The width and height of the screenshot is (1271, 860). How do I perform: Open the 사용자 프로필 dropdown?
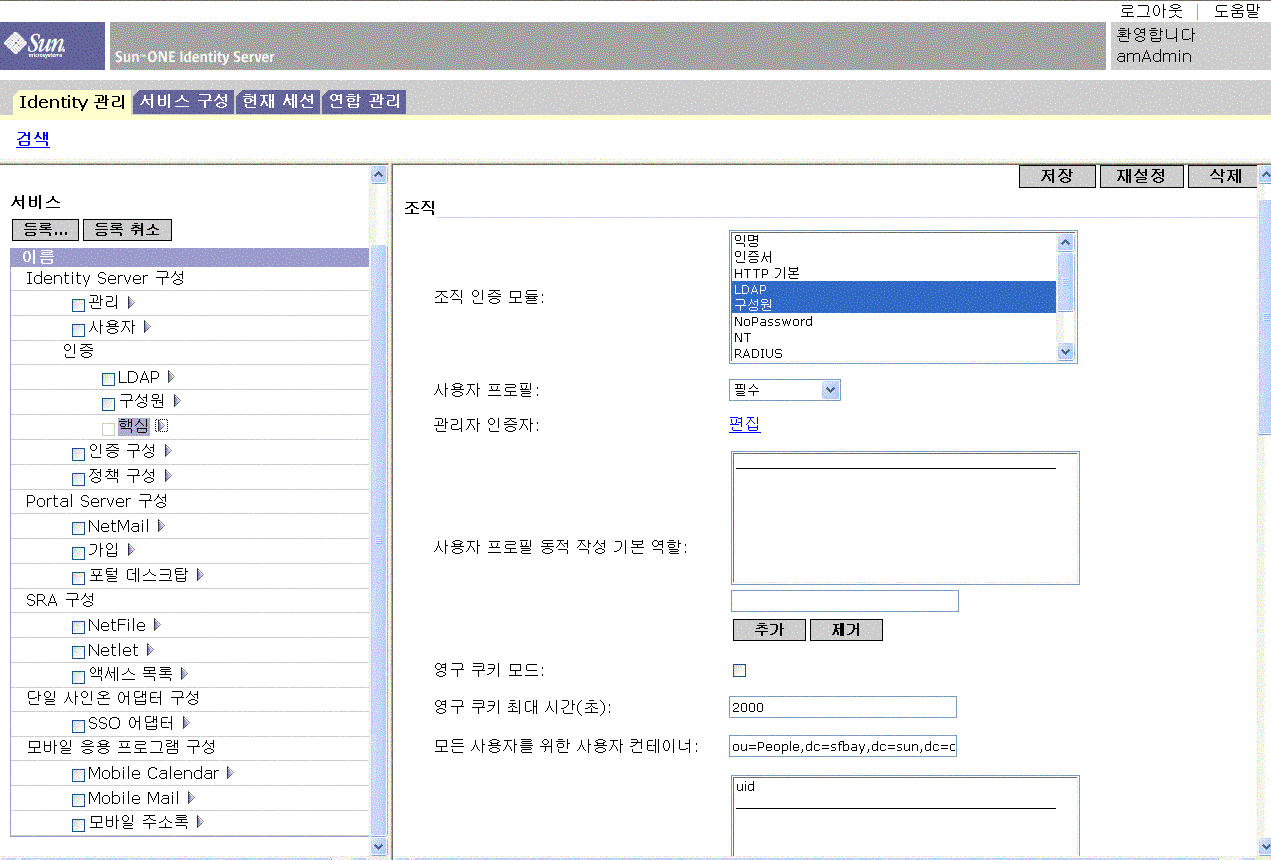tap(785, 390)
